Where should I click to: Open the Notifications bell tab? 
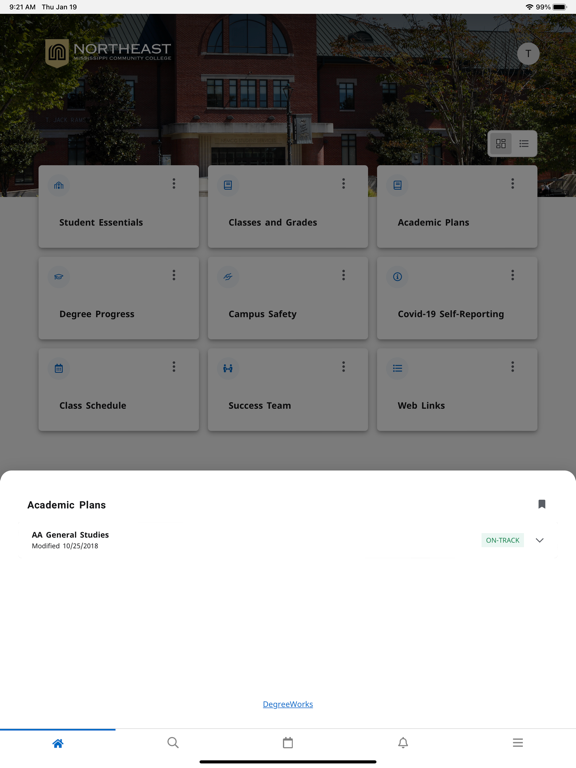pos(403,743)
